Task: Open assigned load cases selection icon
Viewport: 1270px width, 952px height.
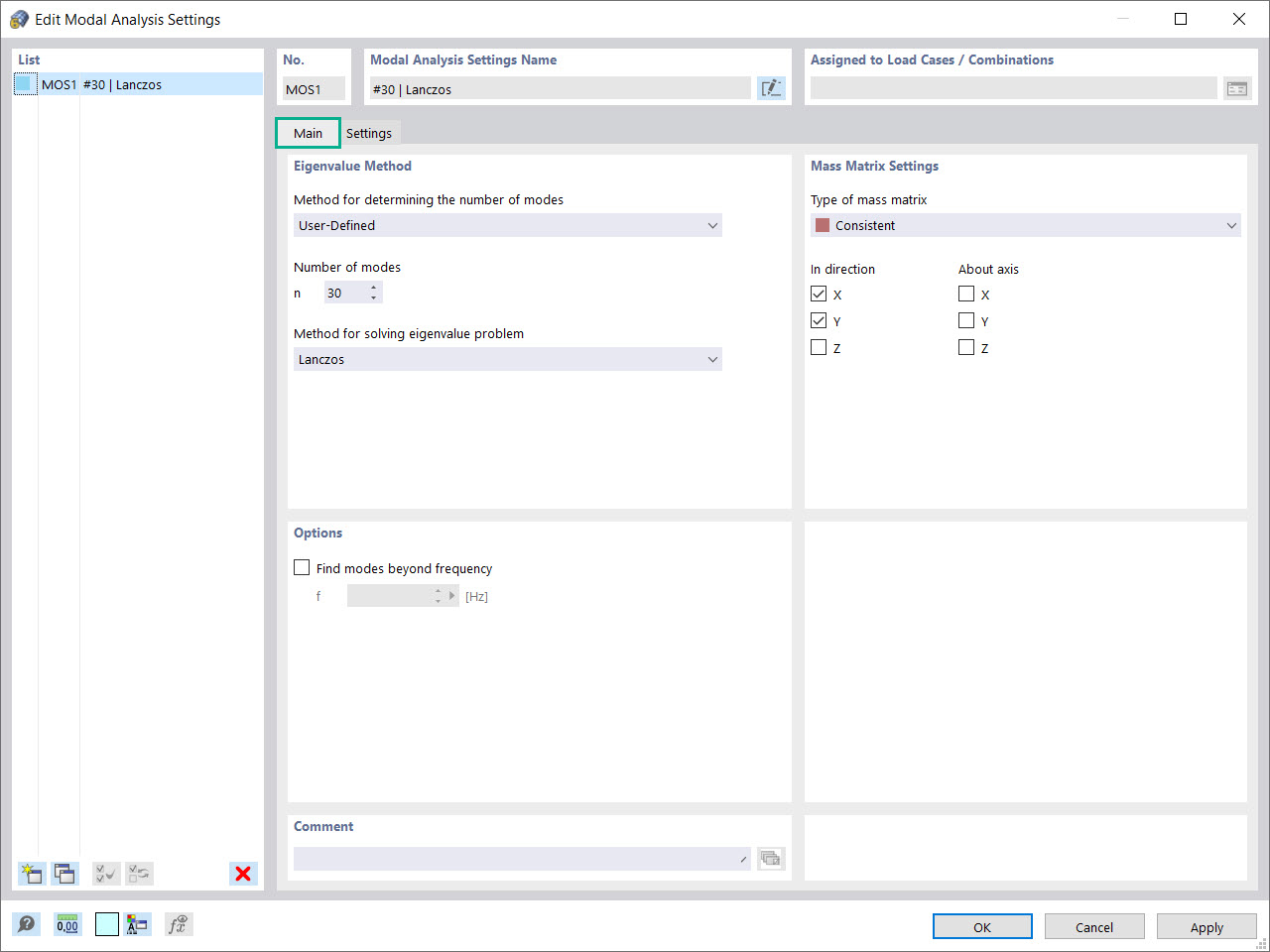Action: 1236,87
